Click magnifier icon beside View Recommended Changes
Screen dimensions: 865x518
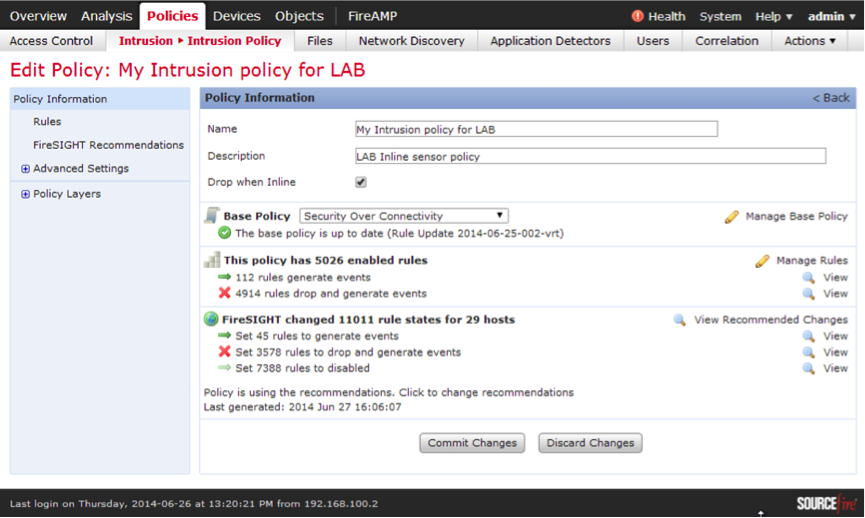point(680,320)
